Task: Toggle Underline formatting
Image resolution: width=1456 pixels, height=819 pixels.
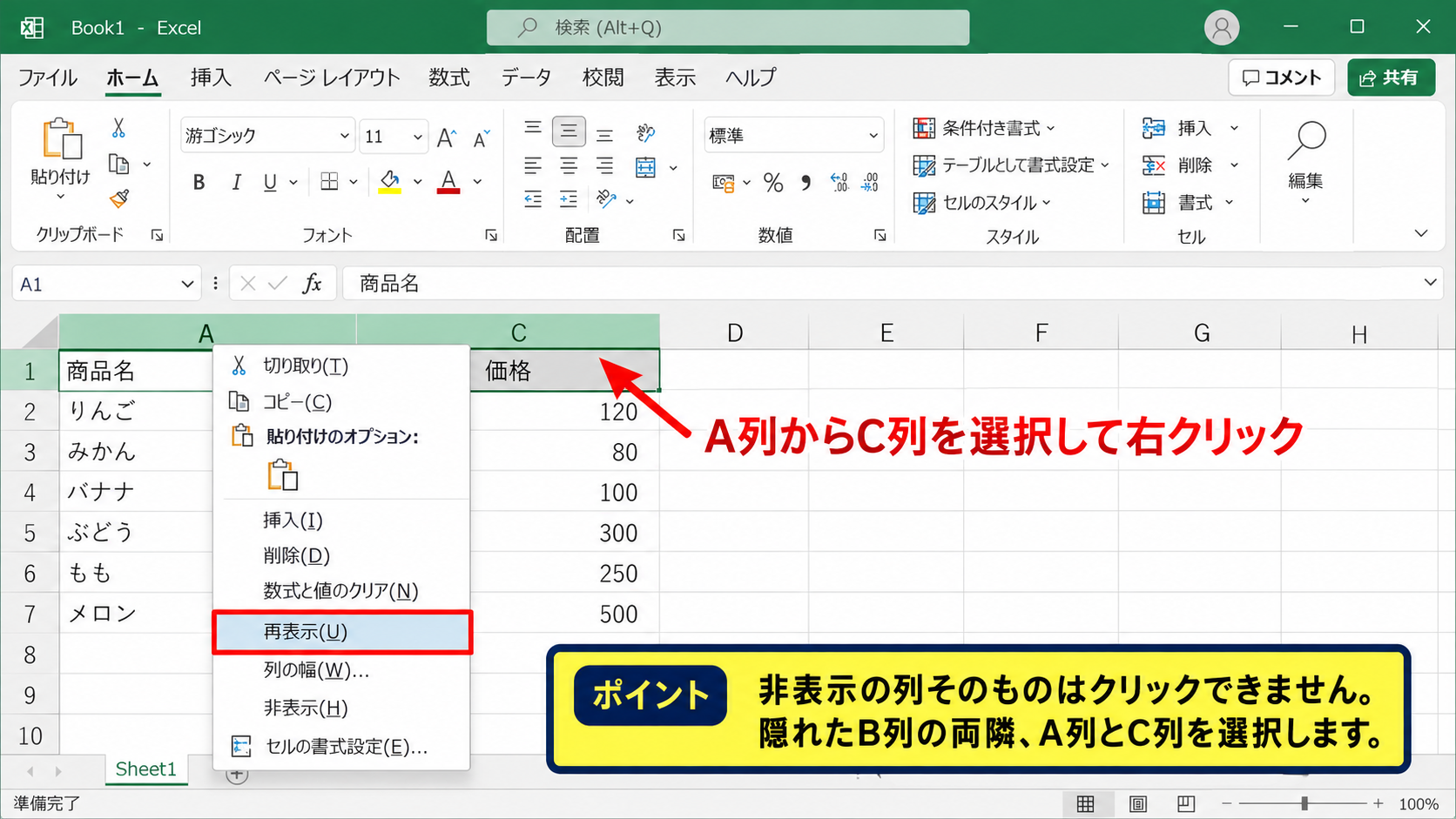Action: pos(270,182)
